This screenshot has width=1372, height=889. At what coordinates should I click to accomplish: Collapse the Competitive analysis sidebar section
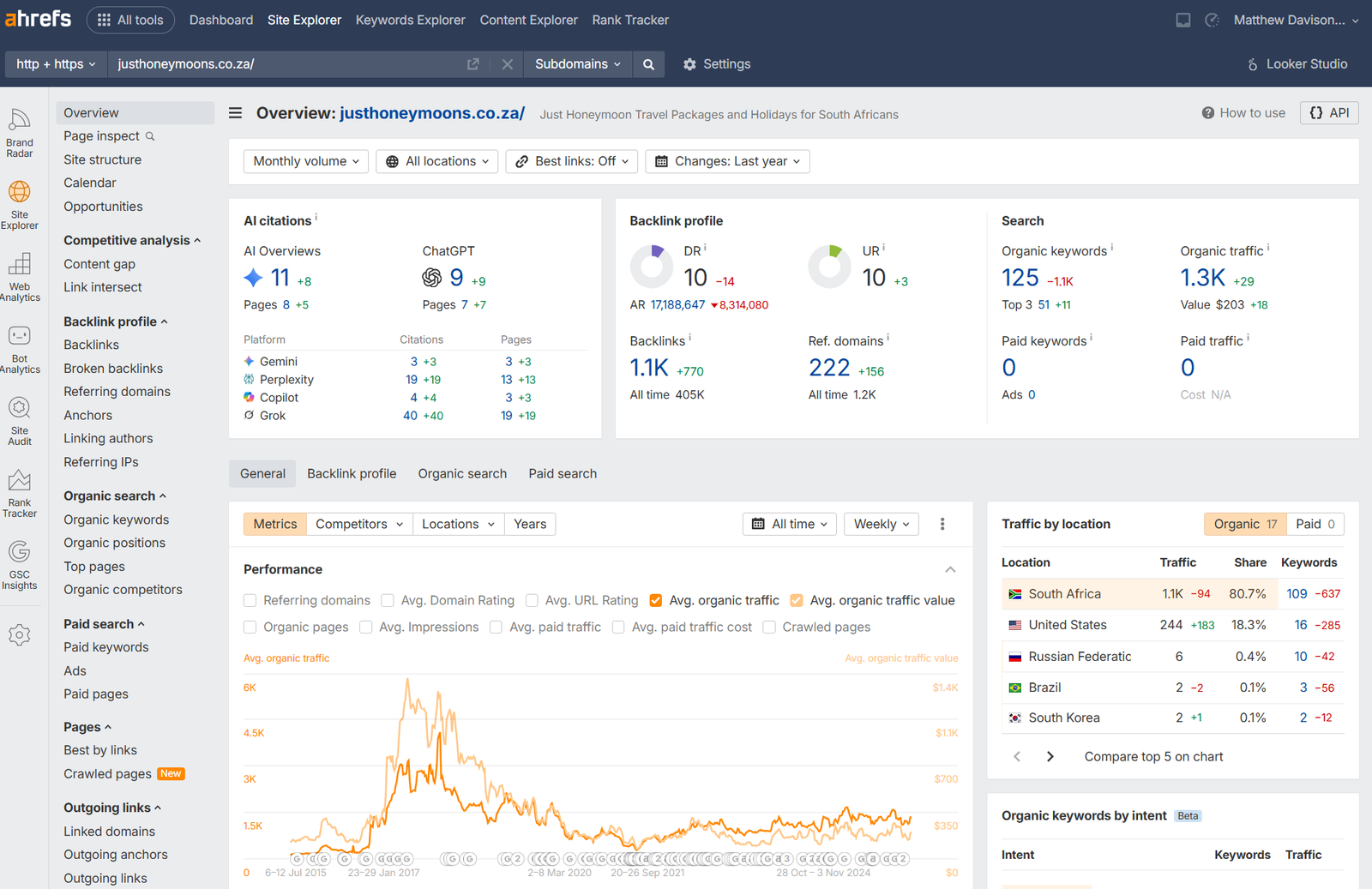(x=132, y=240)
